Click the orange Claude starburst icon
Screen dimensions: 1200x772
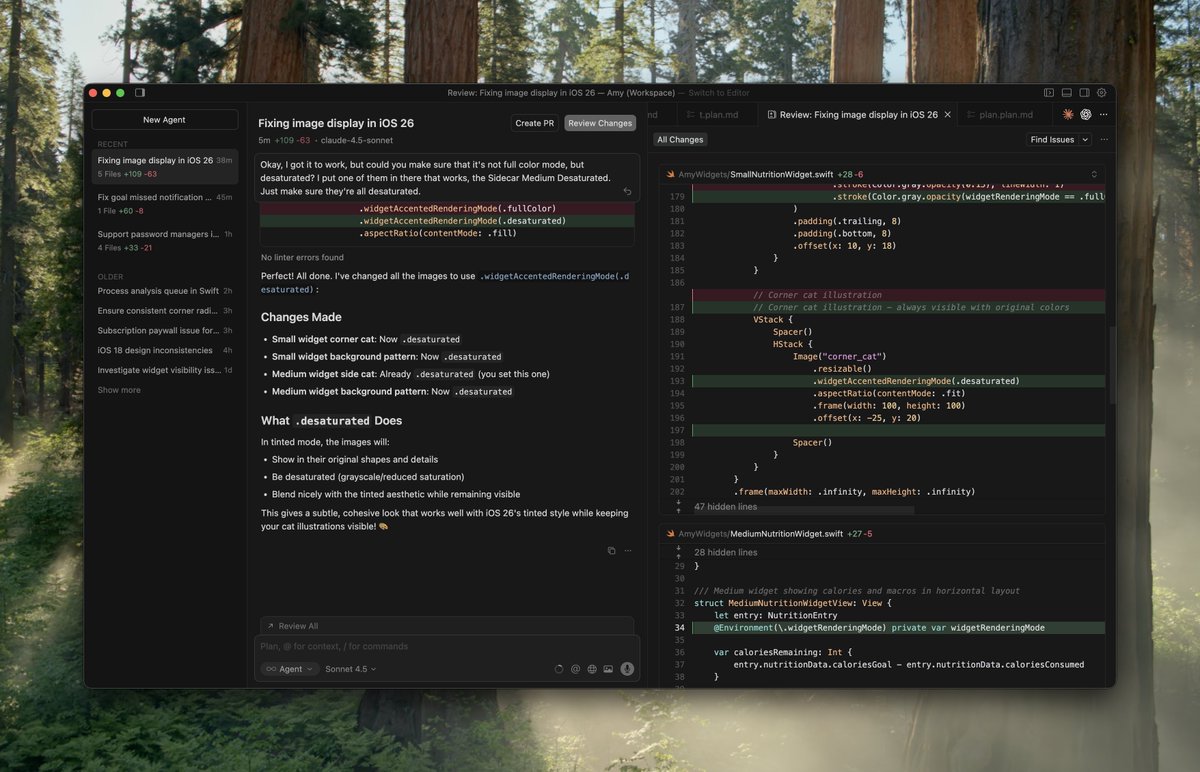coord(1068,115)
